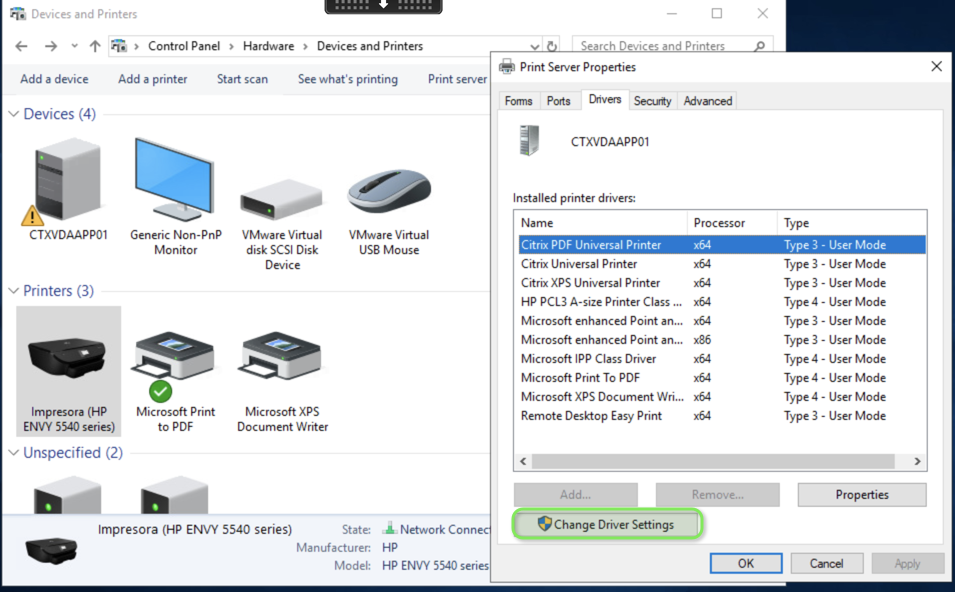
Task: Collapse the Printers (3) section
Action: [15, 290]
